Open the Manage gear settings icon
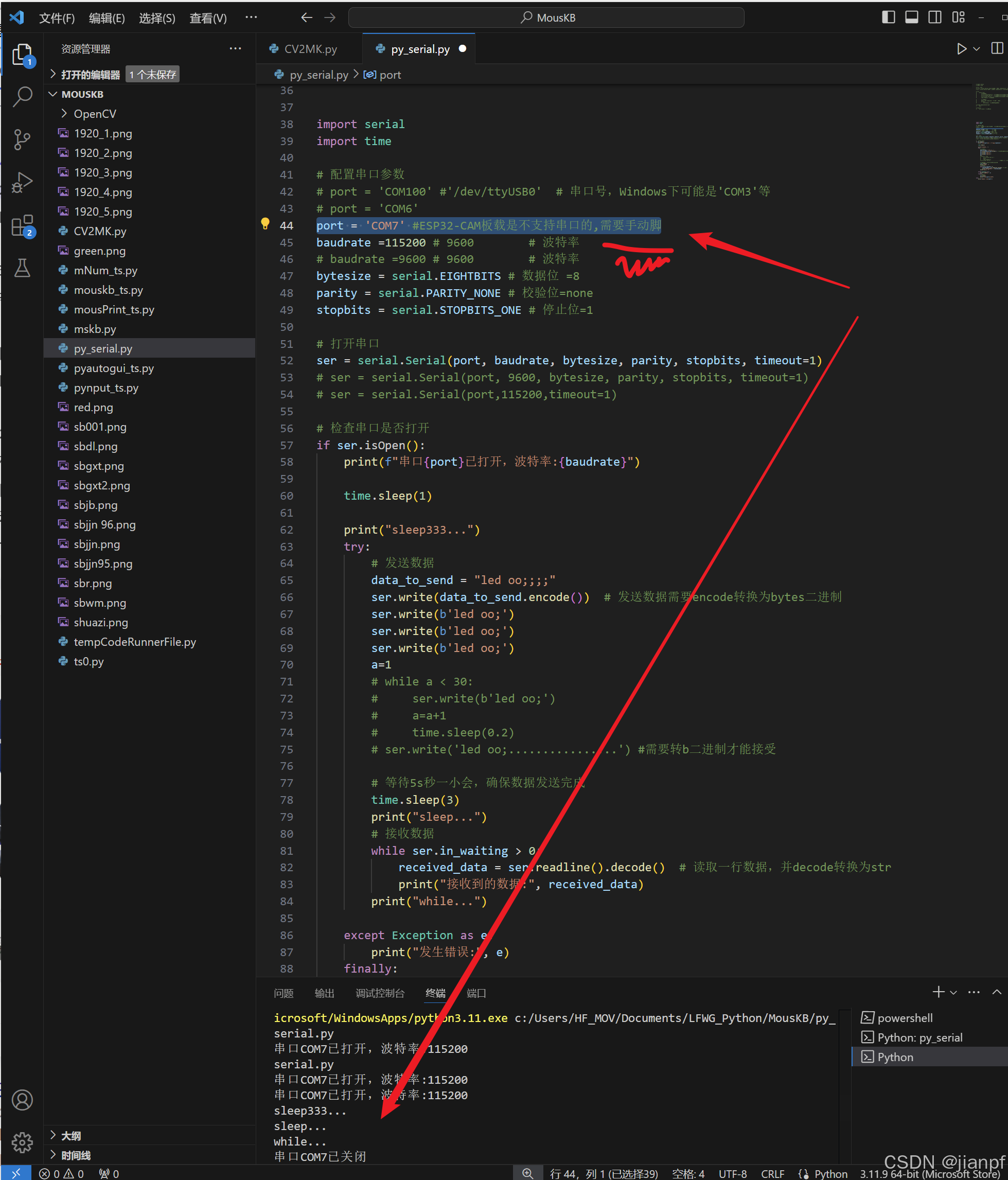 coord(22,1142)
